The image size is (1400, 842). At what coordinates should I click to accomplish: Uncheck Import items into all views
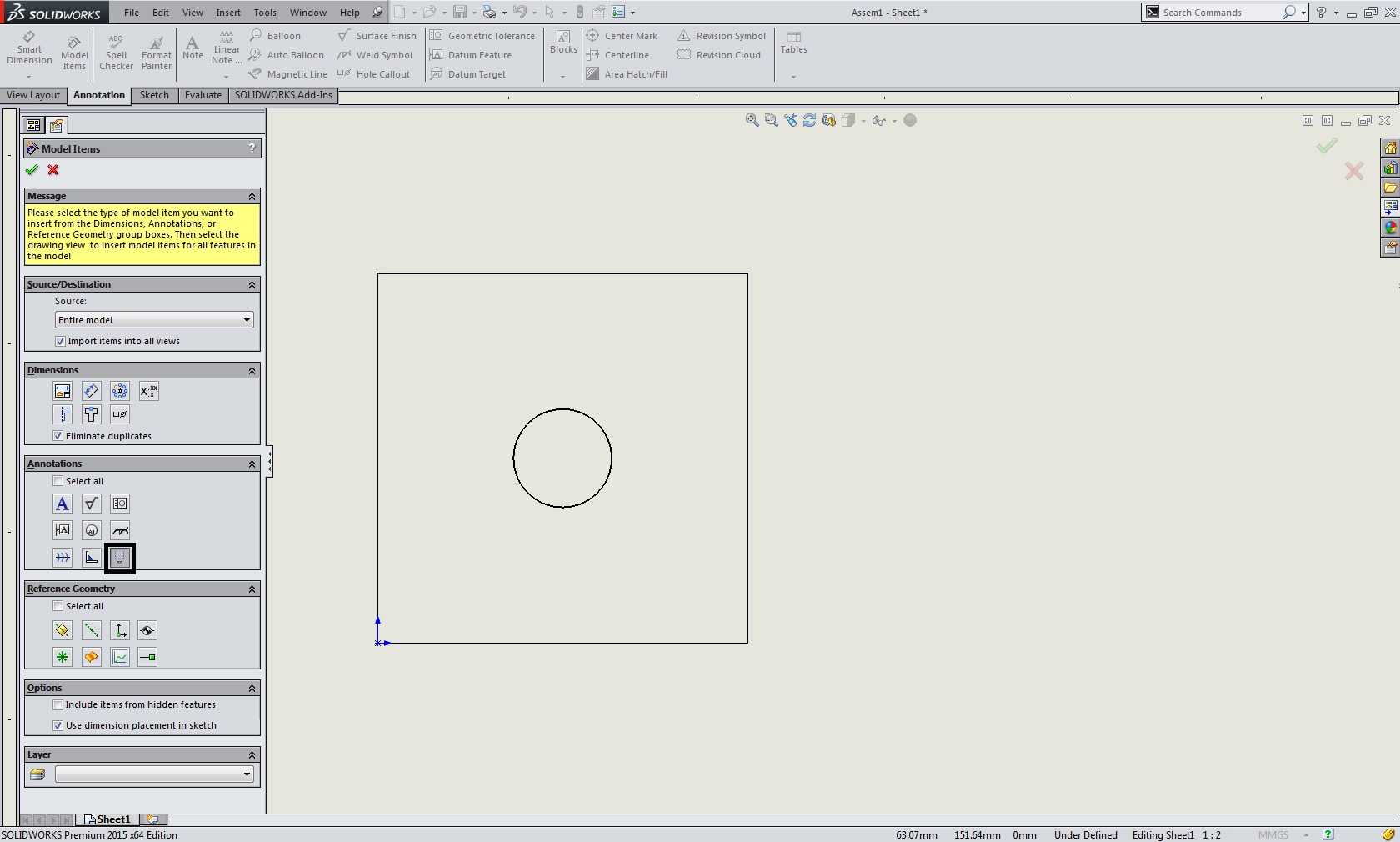(x=60, y=341)
